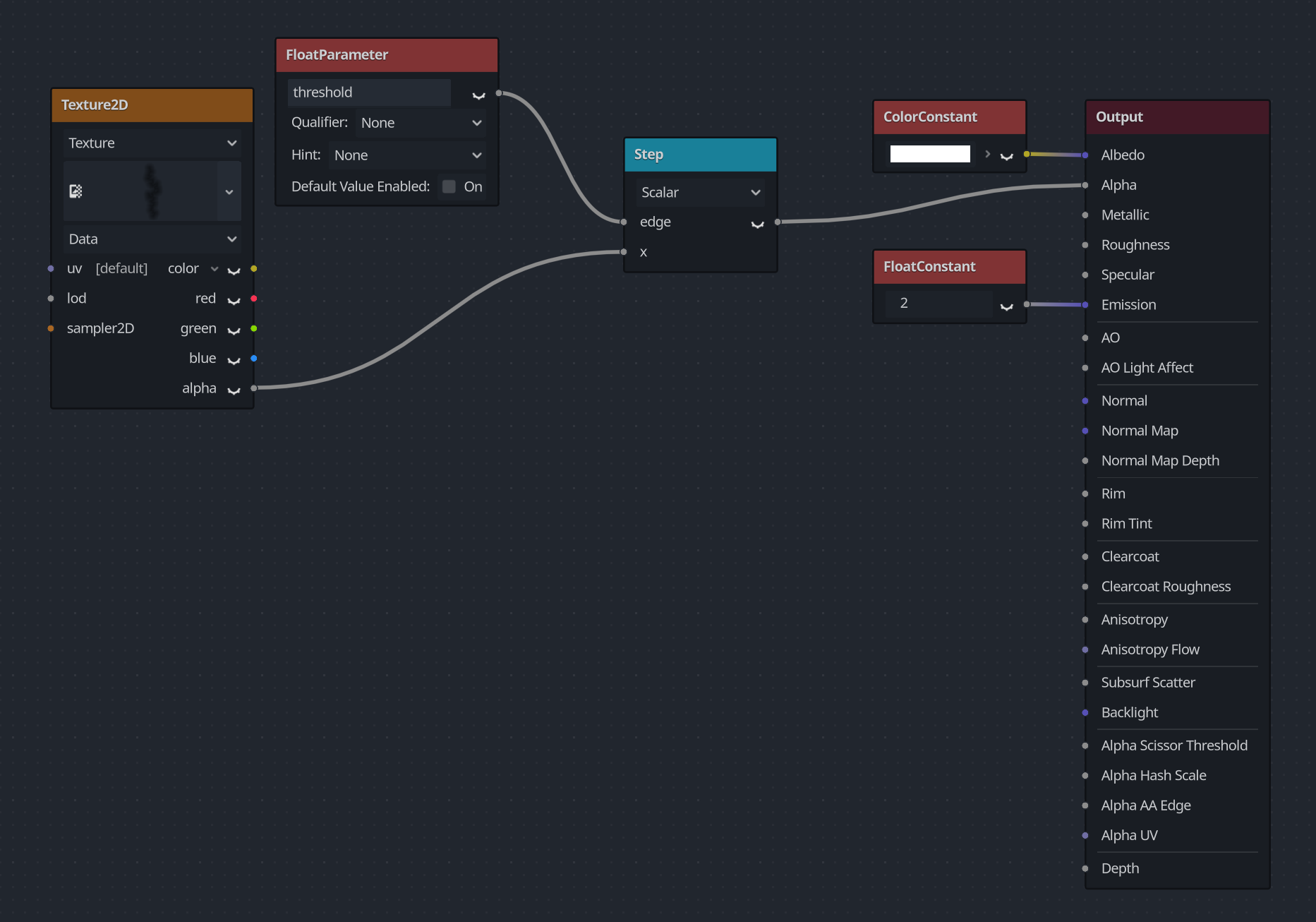The image size is (1316, 922).
Task: Open the Texture type dropdown
Action: 152,143
